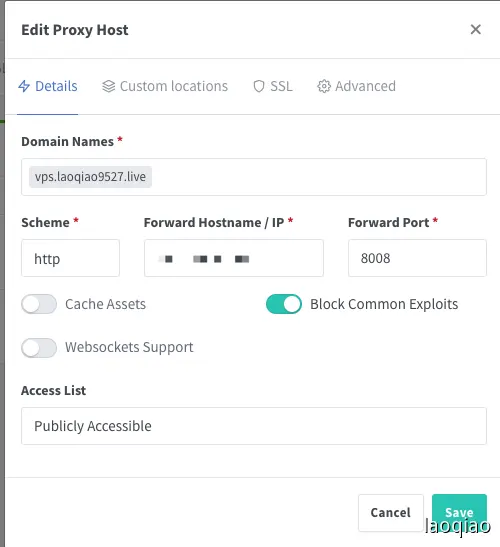Open the Details tab
The width and height of the screenshot is (500, 547).
point(48,86)
